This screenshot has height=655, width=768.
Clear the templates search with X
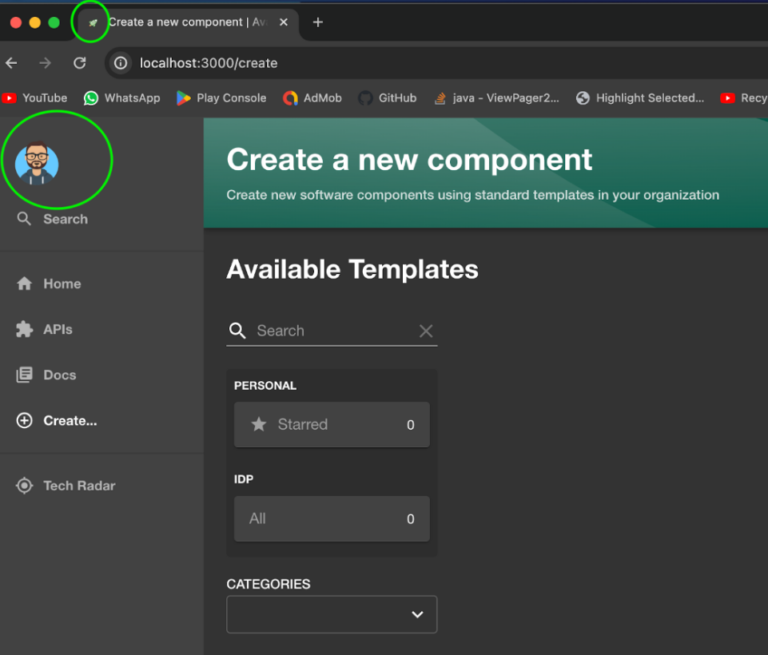point(426,331)
